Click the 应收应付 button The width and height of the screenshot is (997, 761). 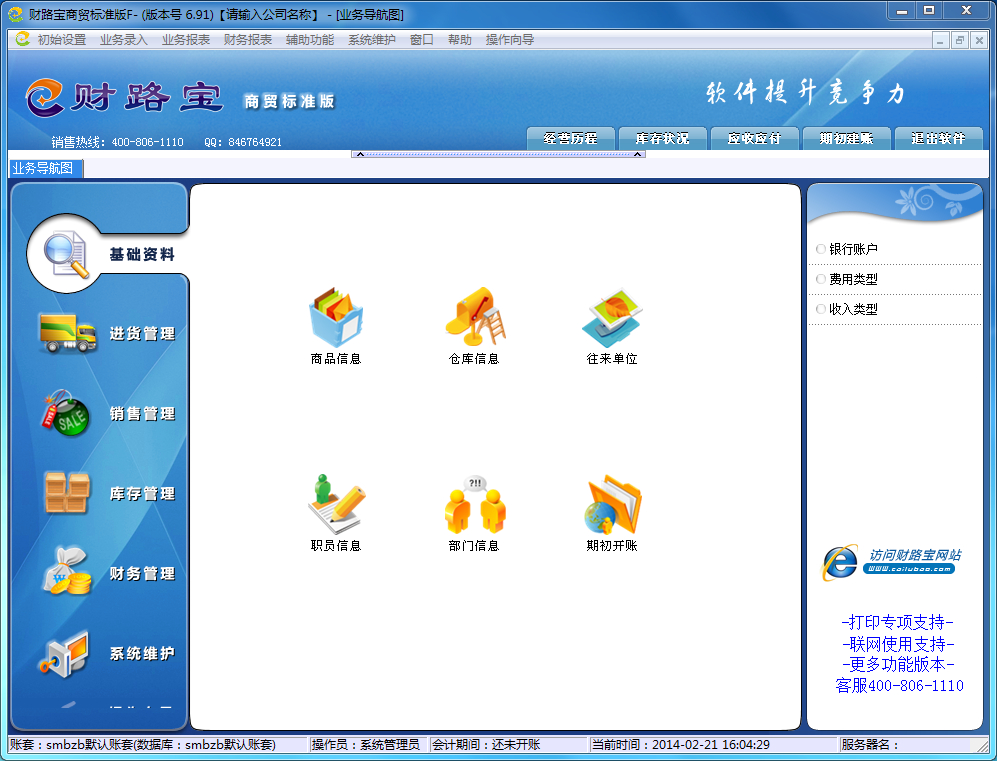[x=754, y=138]
